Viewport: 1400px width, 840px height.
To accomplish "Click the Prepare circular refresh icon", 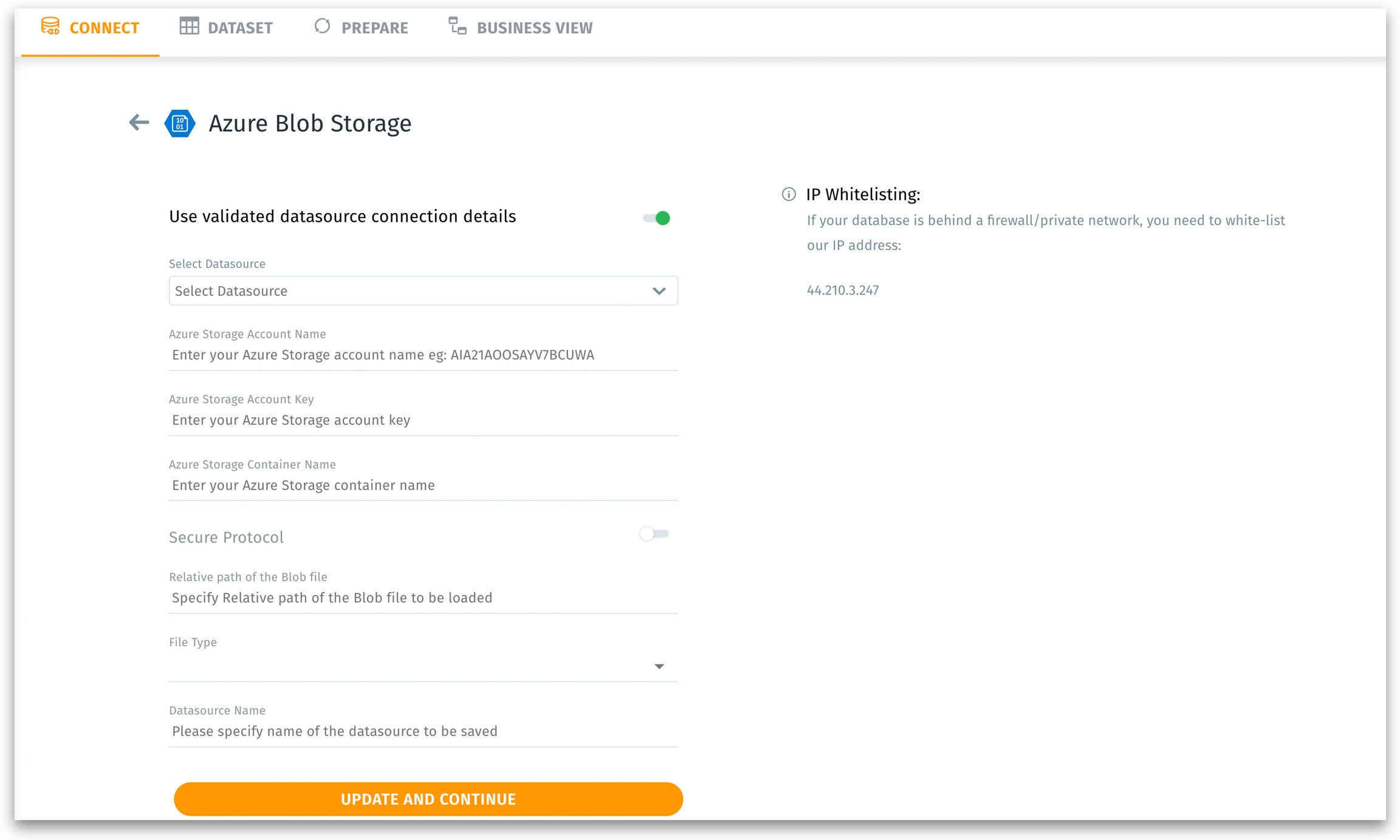I will tap(322, 27).
